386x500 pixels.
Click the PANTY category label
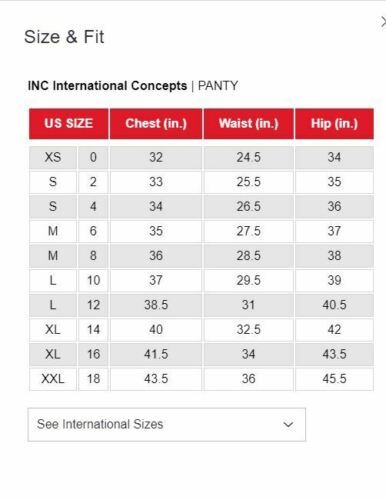pos(218,86)
